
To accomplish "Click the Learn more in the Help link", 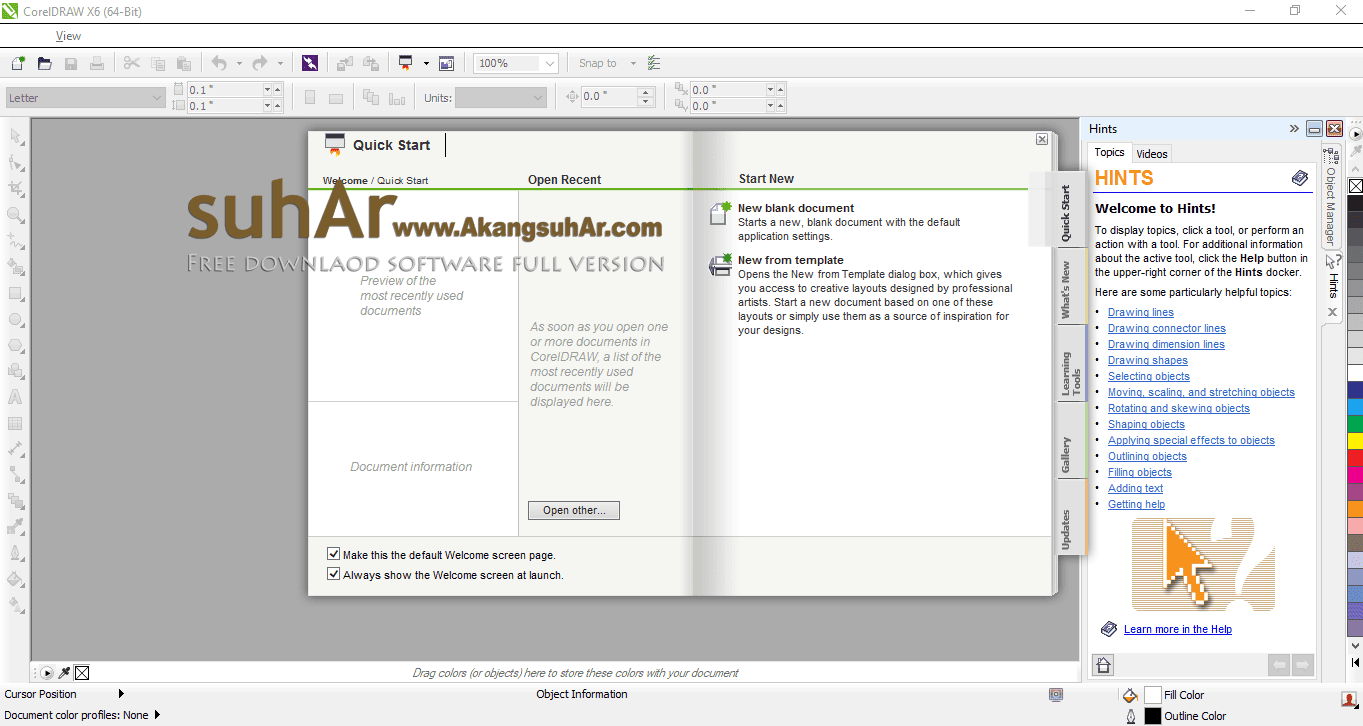I will tap(1178, 629).
